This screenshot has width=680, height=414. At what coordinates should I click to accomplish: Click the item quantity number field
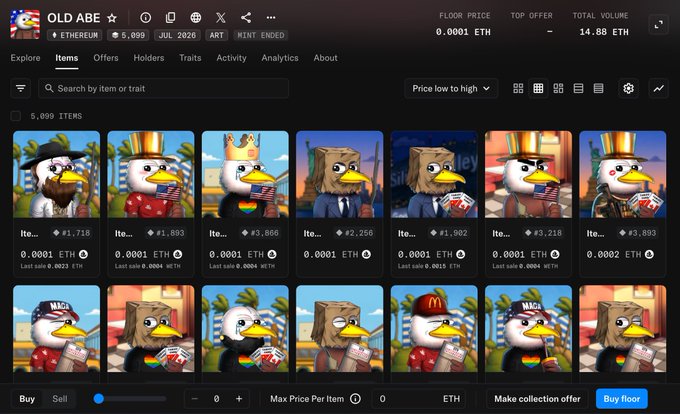(216, 399)
